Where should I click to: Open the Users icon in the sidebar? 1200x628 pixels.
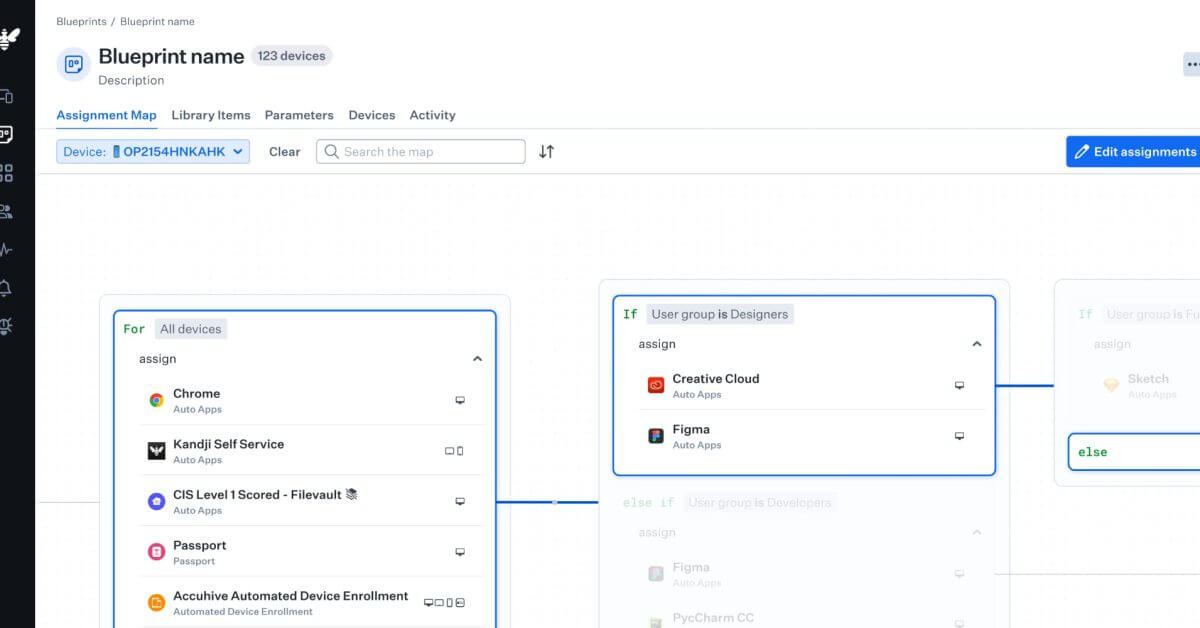(x=5, y=211)
